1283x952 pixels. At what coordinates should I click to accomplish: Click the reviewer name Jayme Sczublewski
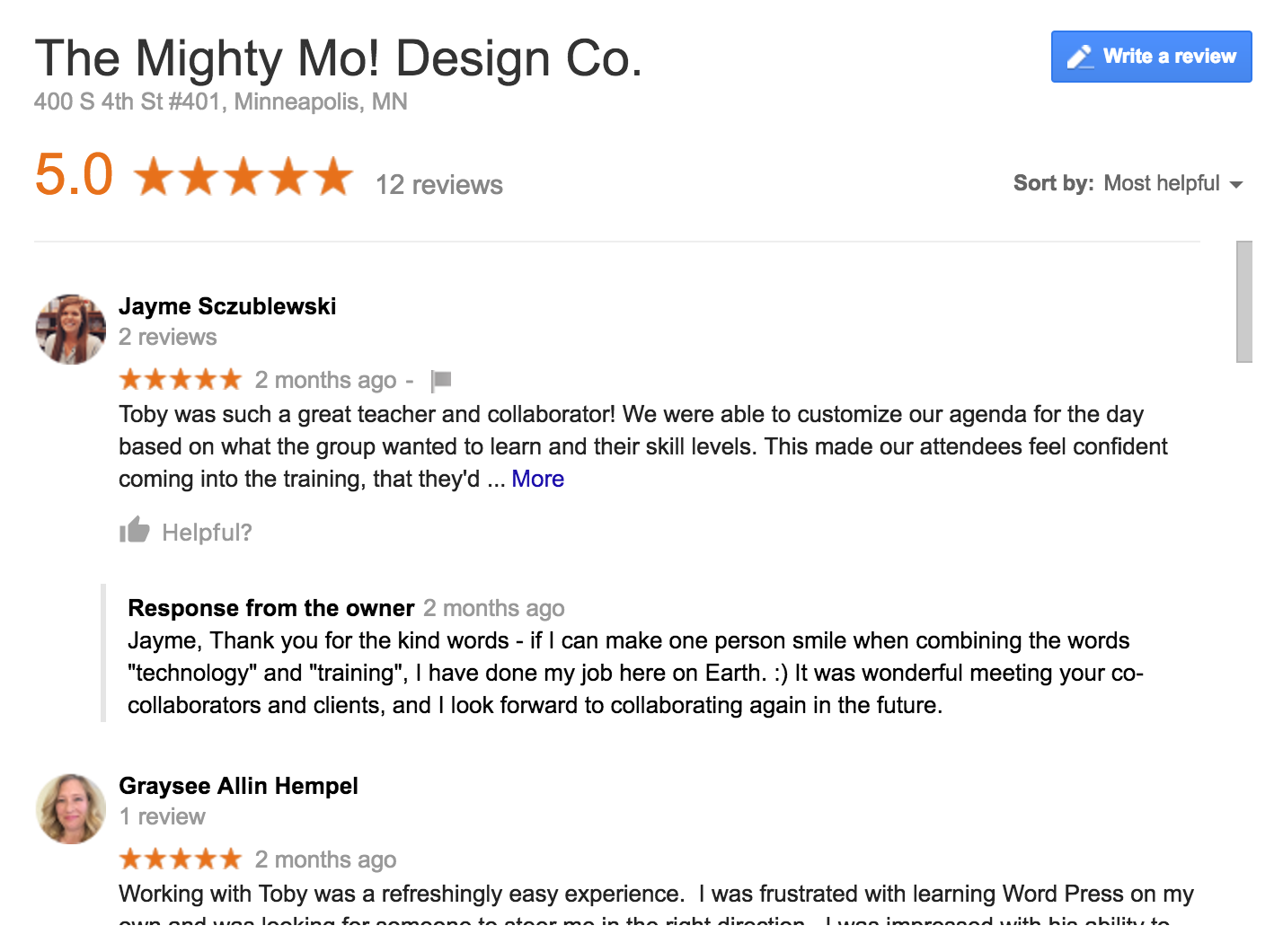[227, 306]
